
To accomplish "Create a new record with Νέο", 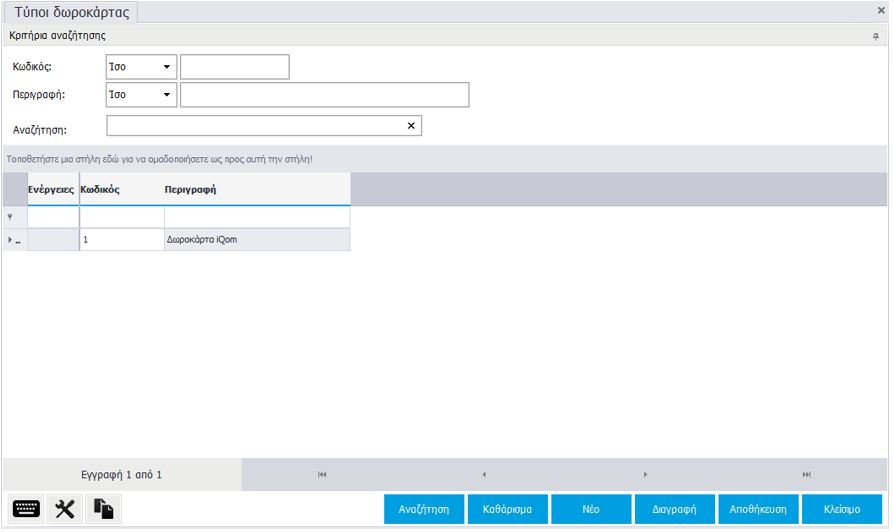I will click(591, 509).
